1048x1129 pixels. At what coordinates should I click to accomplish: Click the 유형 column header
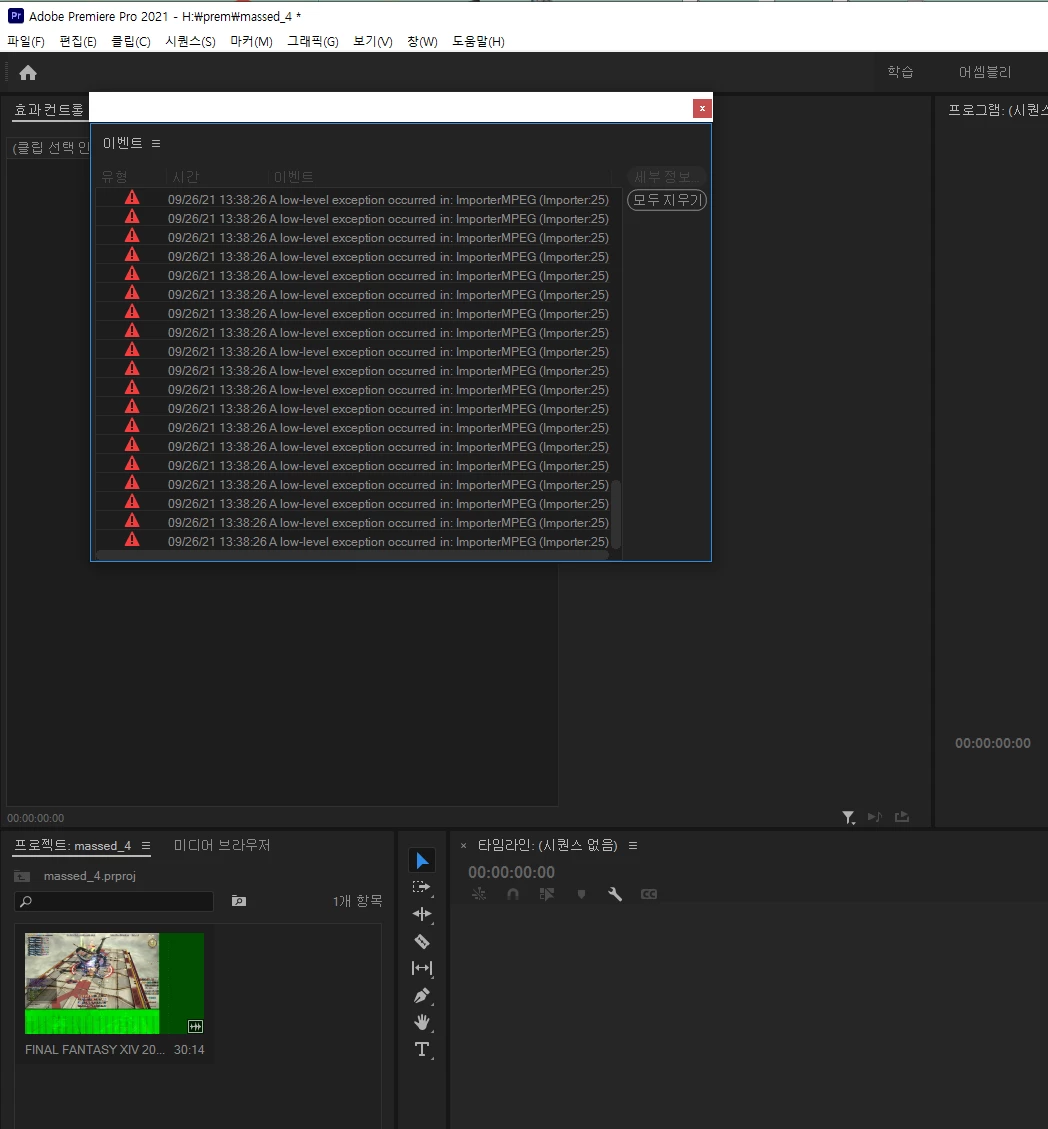click(x=114, y=176)
